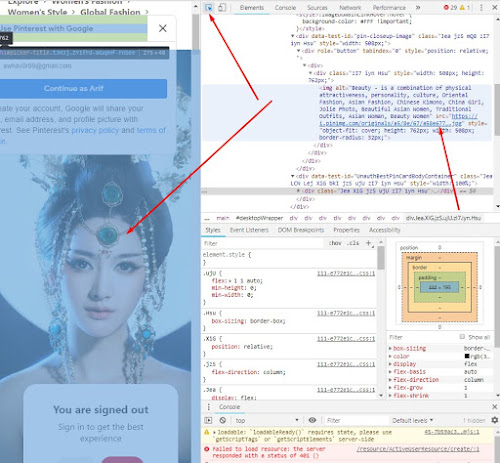Expand the flex-basis computed property
Image resolution: width=500 pixels, height=463 pixels.
click(390, 372)
